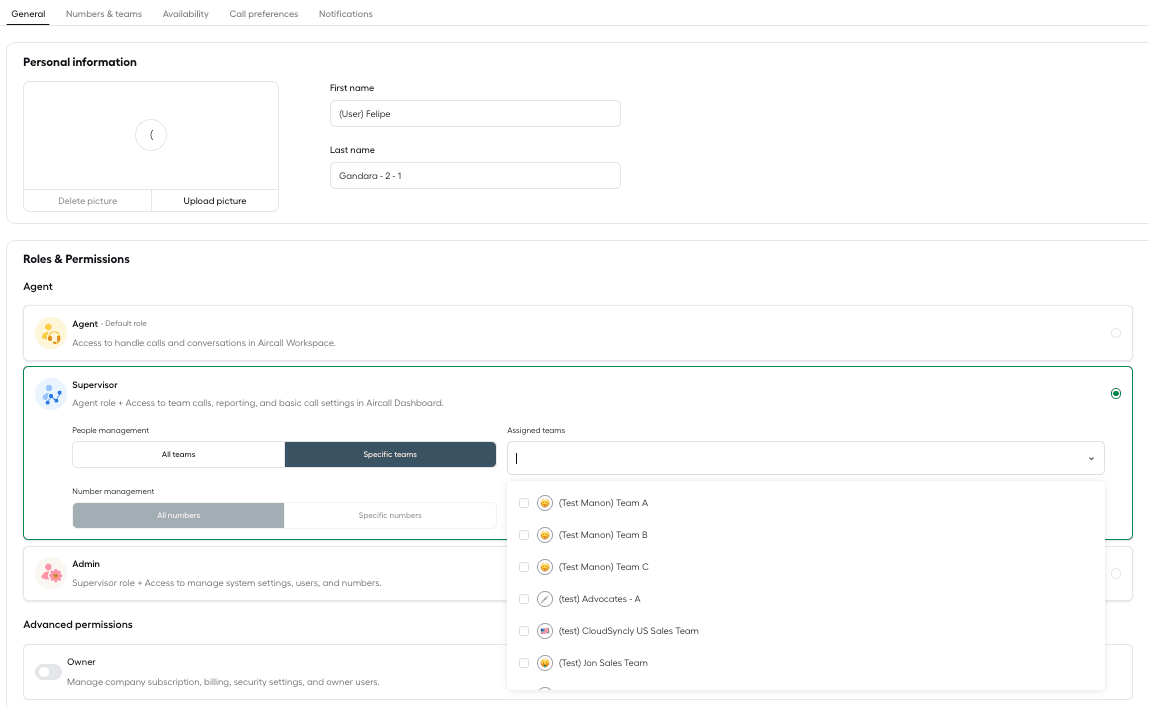Check the (Test Manon) Team B checkbox
Image resolution: width=1149 pixels, height=707 pixels.
(x=524, y=536)
